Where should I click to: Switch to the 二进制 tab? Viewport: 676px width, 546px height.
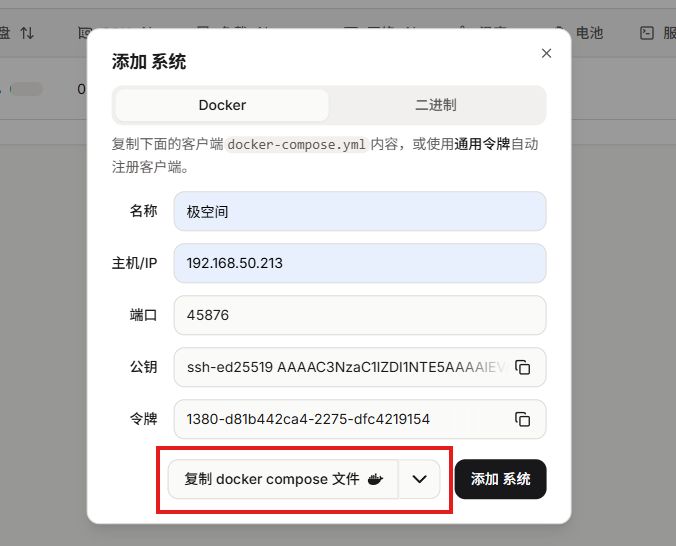(x=436, y=105)
